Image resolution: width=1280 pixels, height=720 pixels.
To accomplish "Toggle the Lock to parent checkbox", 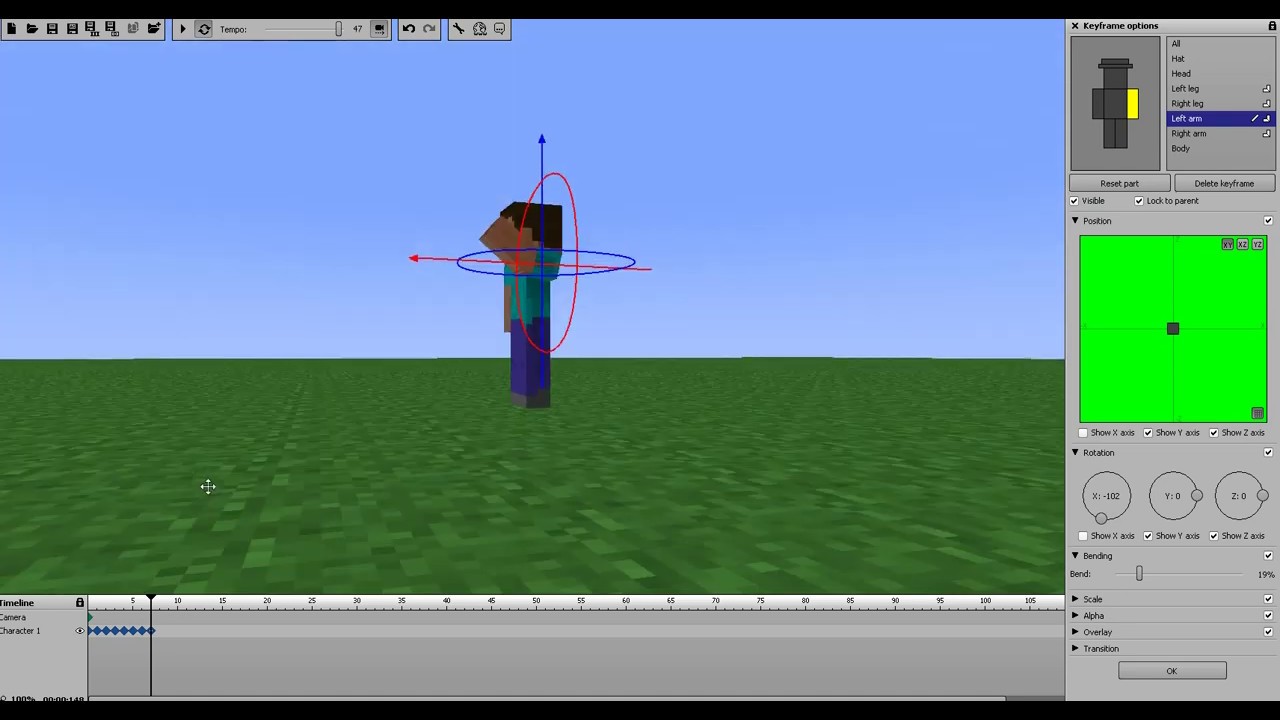I will point(1139,201).
